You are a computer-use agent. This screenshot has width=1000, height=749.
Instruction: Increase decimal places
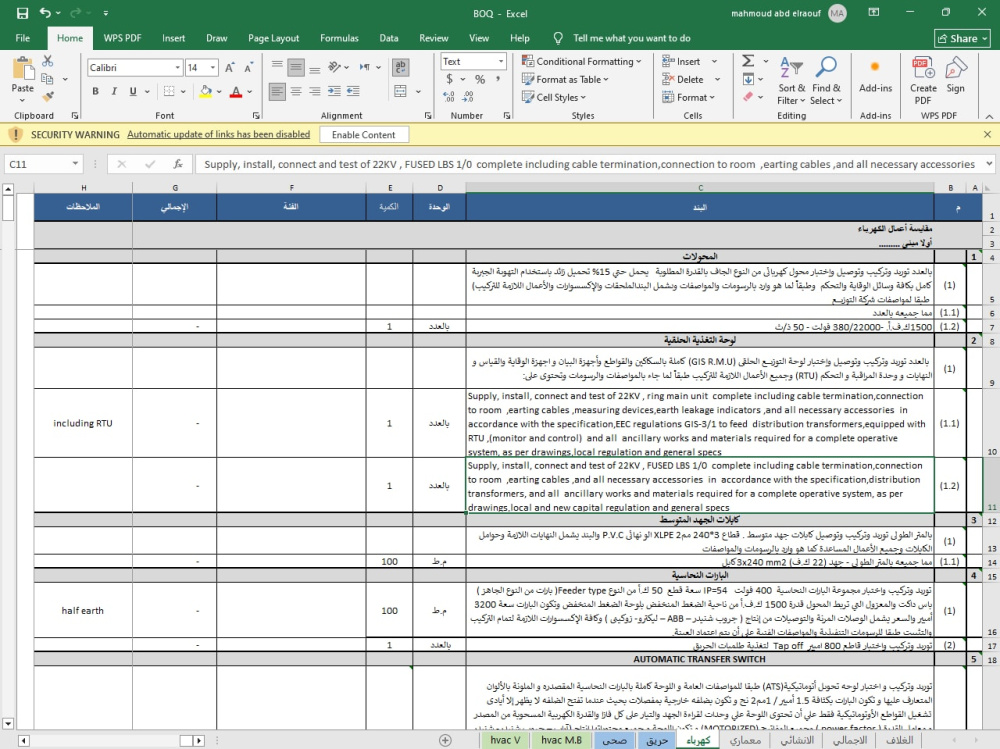(x=449, y=96)
